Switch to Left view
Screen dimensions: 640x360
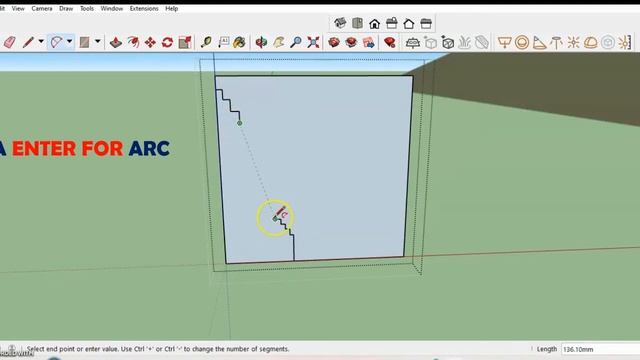(426, 23)
